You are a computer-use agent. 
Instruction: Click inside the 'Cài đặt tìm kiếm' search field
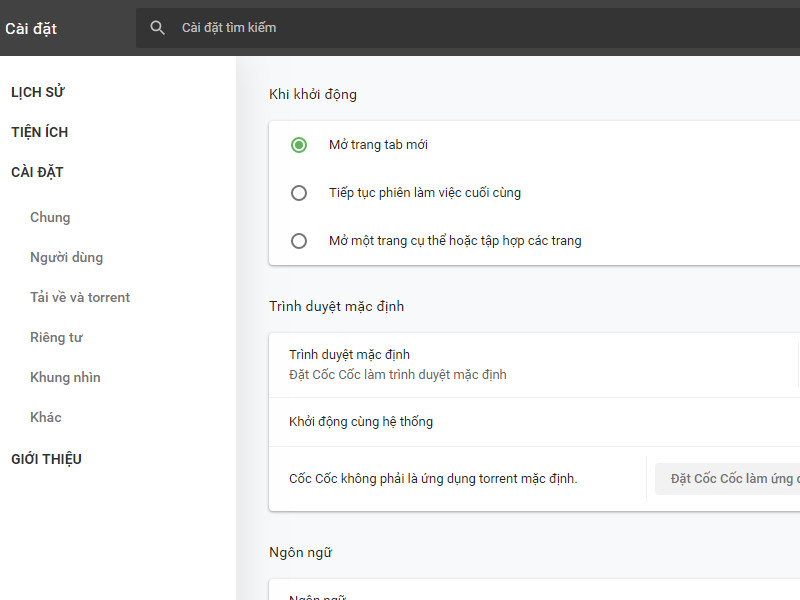click(300, 27)
